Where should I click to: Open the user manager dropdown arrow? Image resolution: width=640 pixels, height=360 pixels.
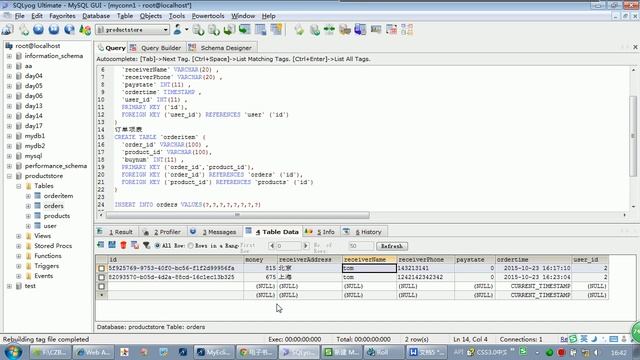point(187,29)
